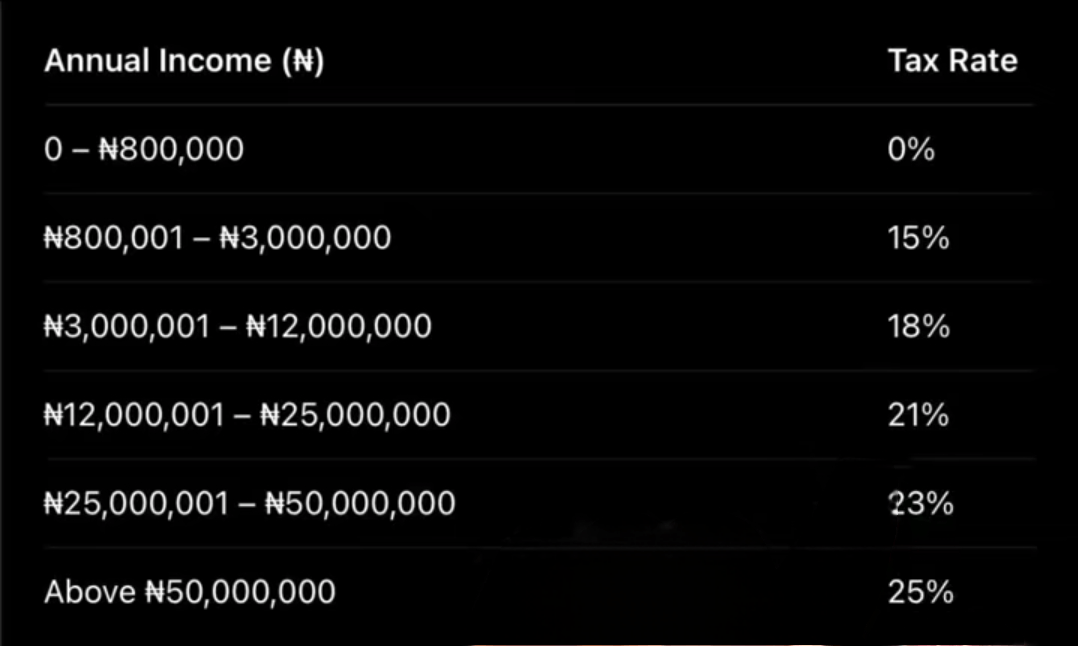Select the ₦800,001 – ₦3,000,000 income bracket
Screen dimensions: 1078x646
tap(217, 238)
